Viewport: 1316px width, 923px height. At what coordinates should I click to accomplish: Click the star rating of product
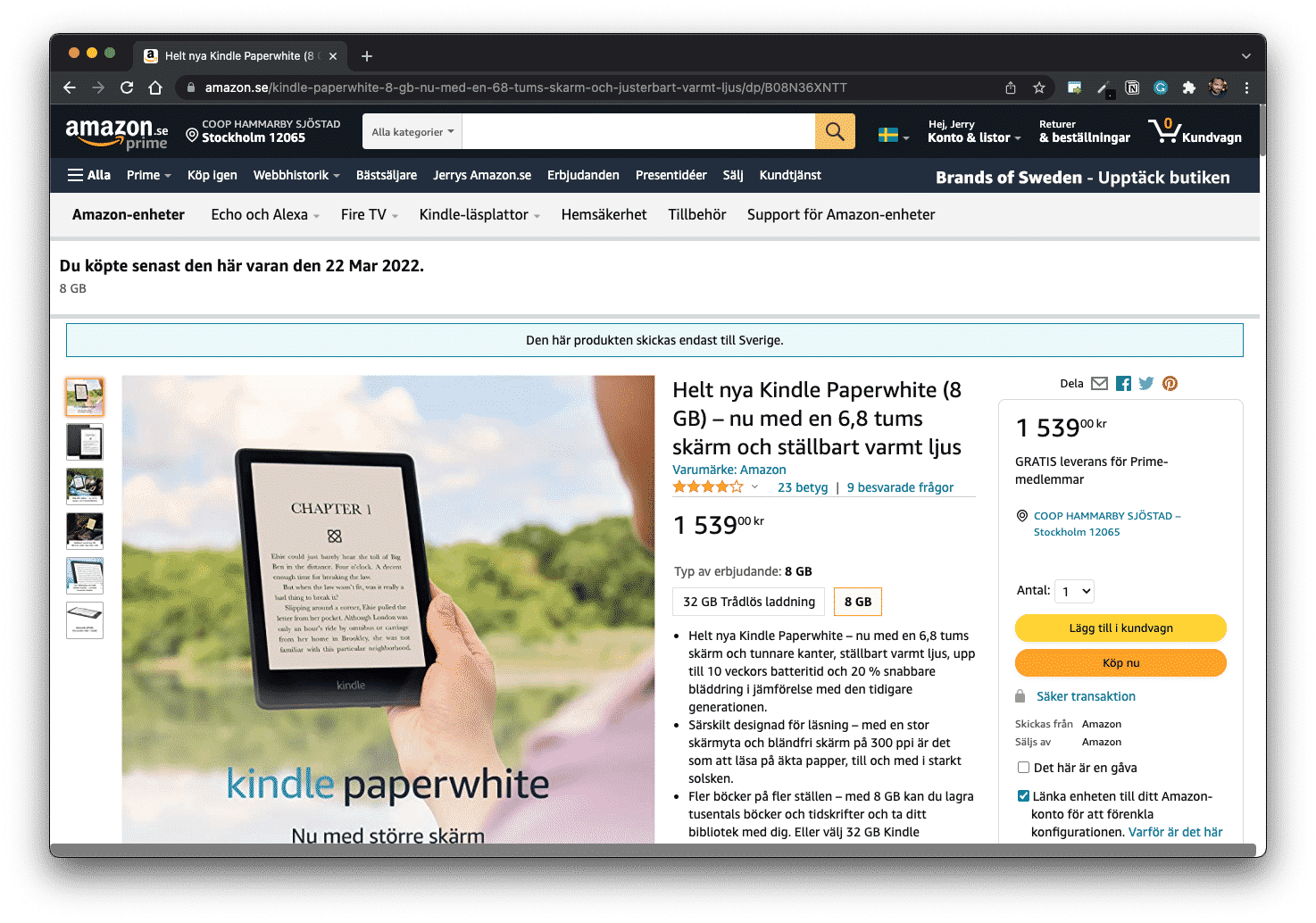(708, 487)
